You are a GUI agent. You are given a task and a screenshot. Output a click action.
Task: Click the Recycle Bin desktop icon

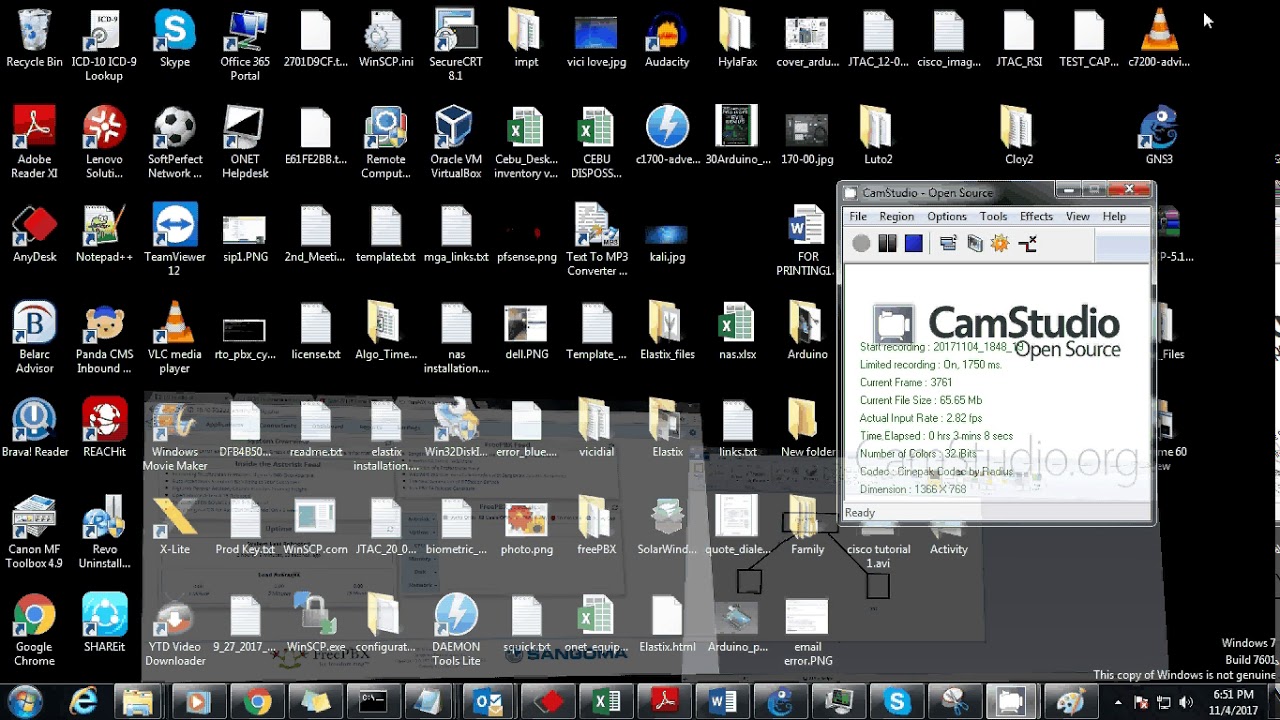point(34,39)
